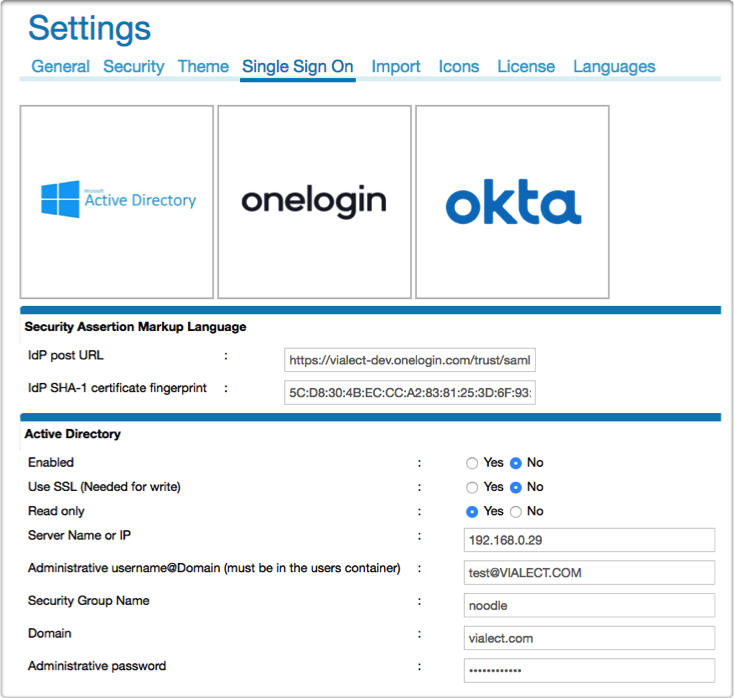
Task: Click the Domain label
Action: pos(50,633)
